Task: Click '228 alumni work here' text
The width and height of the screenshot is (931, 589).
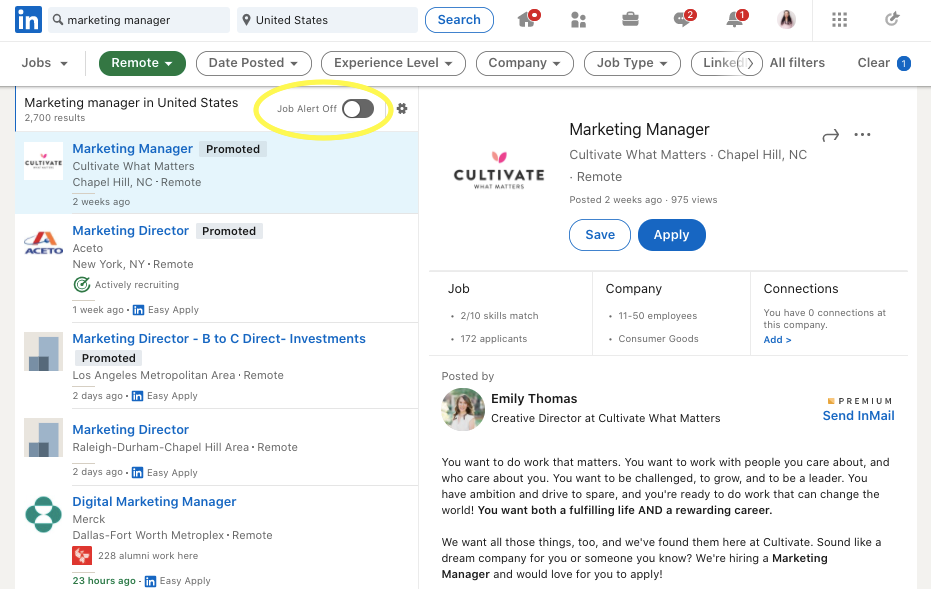Action: coord(148,556)
